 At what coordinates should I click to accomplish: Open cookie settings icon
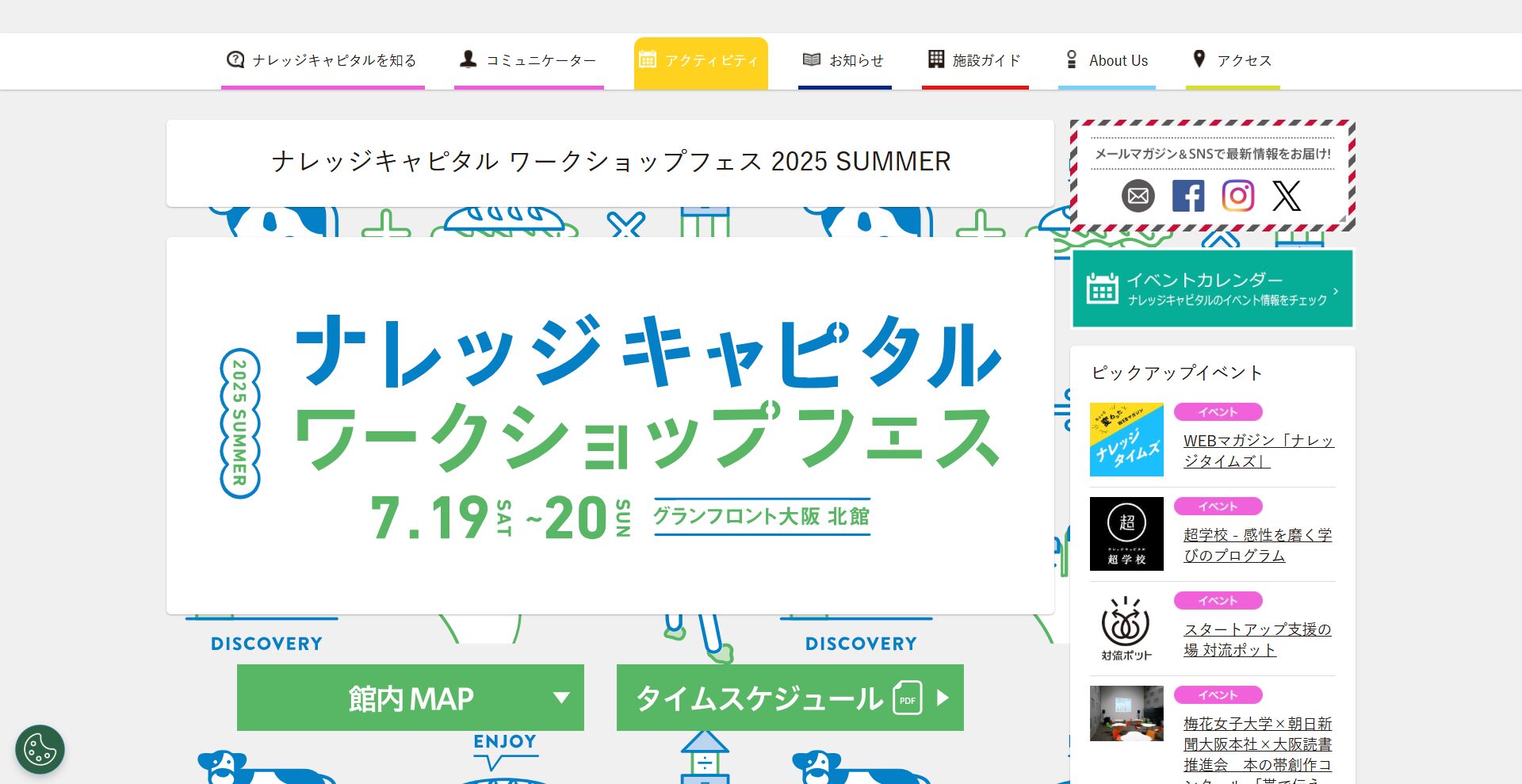tap(40, 749)
